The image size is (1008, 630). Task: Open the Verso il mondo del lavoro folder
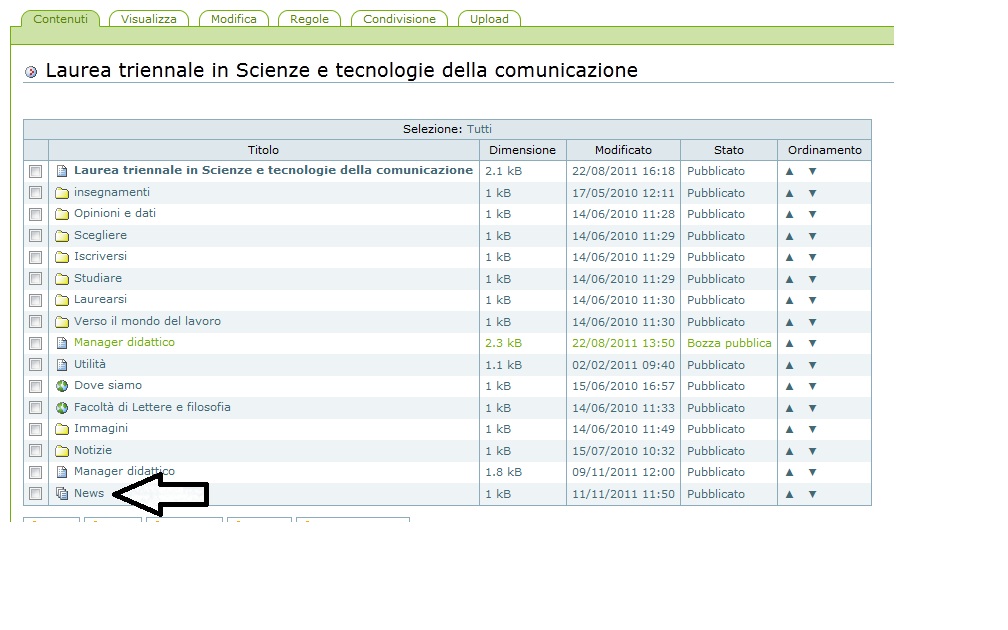tap(147, 322)
